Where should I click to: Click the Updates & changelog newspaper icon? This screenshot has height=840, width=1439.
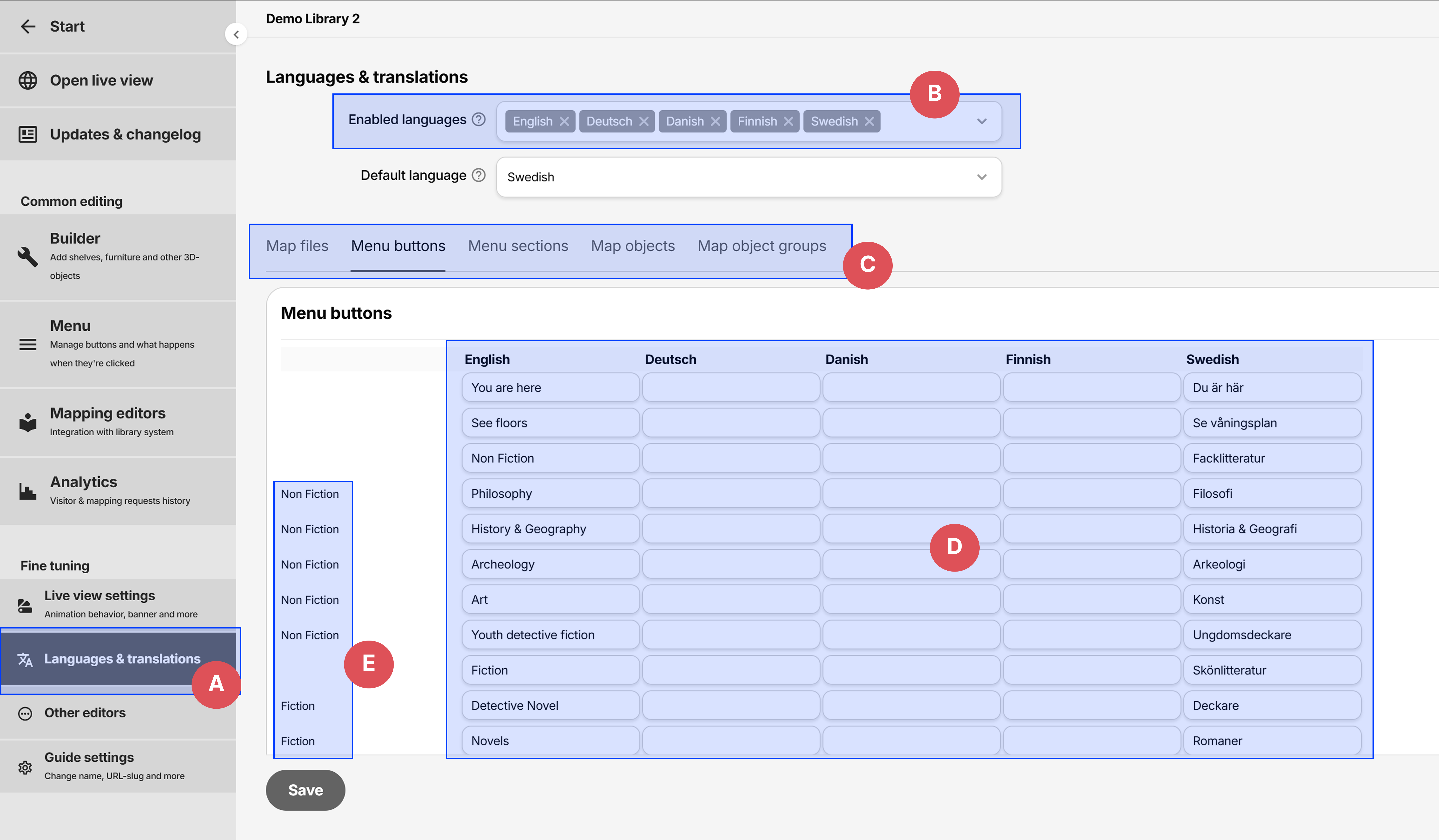click(x=28, y=134)
